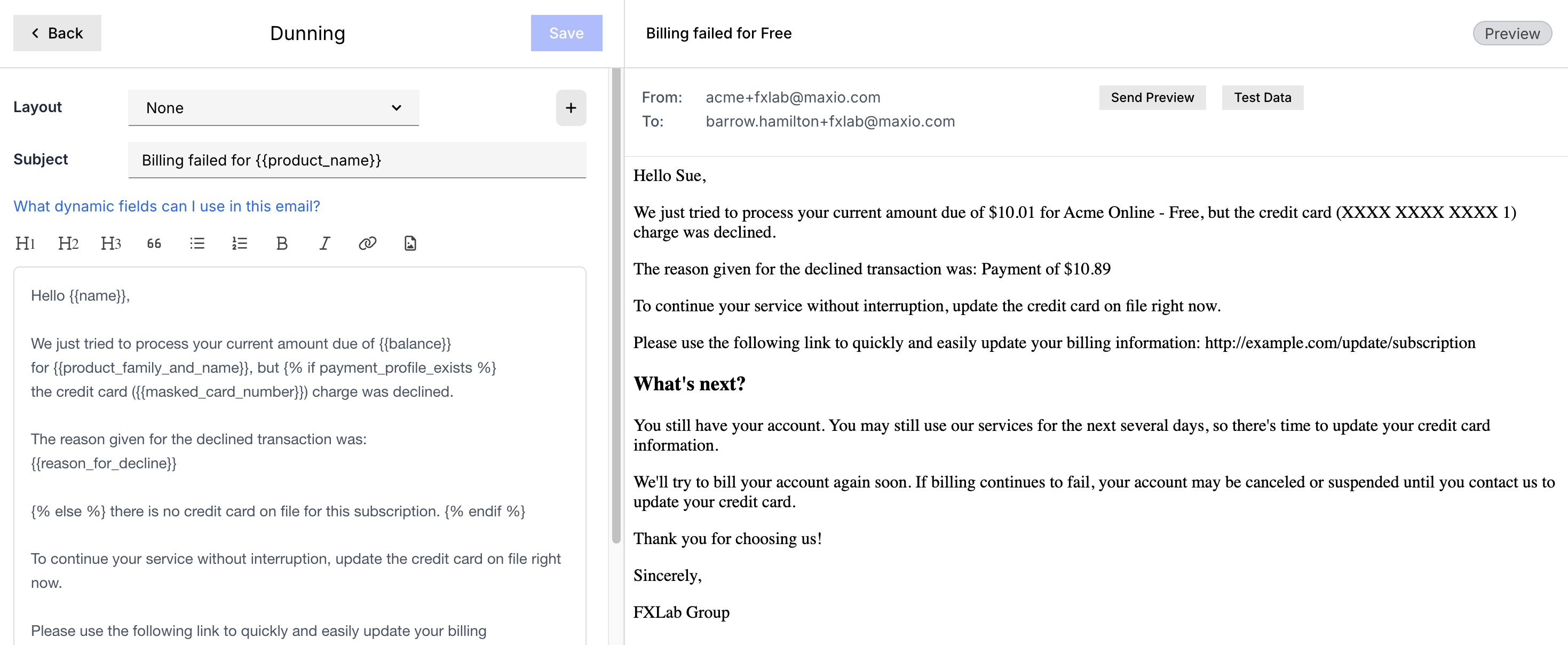
Task: Open the Layout dropdown set to None
Action: click(x=273, y=108)
